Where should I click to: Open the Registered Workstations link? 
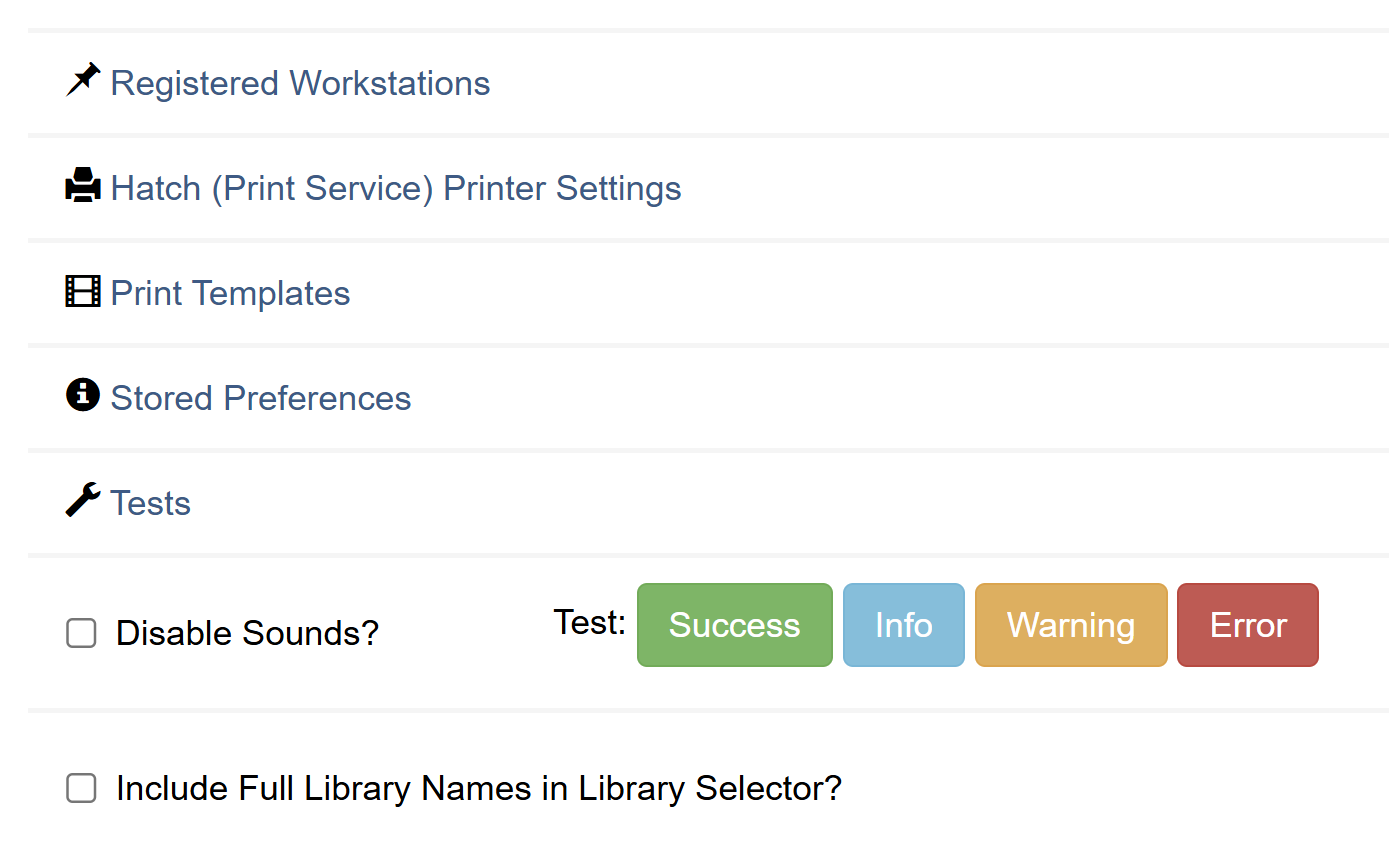(x=300, y=83)
